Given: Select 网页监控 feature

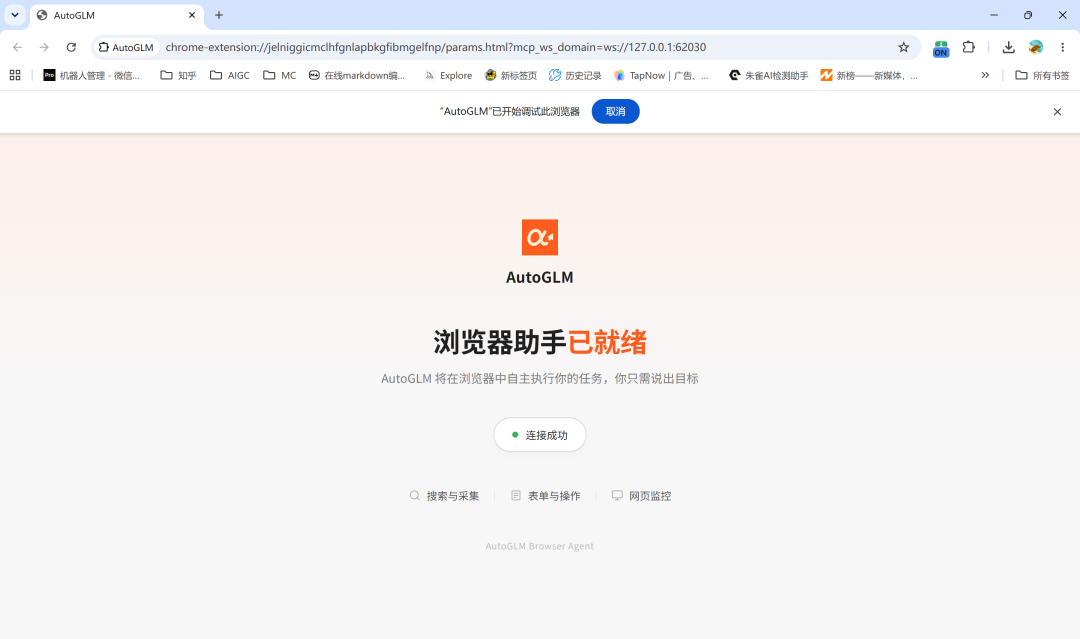Looking at the screenshot, I should coord(641,496).
